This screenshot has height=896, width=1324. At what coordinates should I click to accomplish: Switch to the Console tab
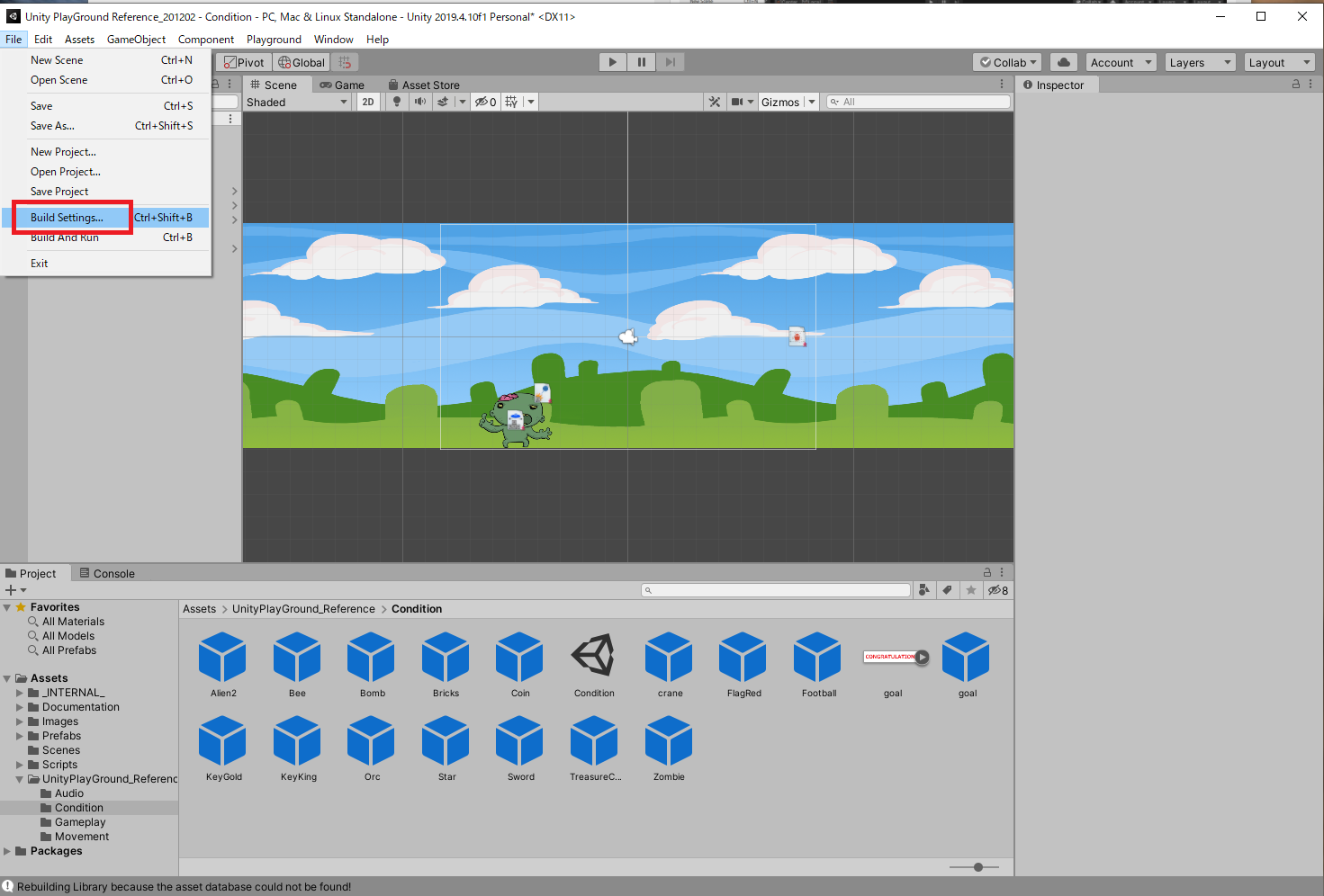pos(107,573)
